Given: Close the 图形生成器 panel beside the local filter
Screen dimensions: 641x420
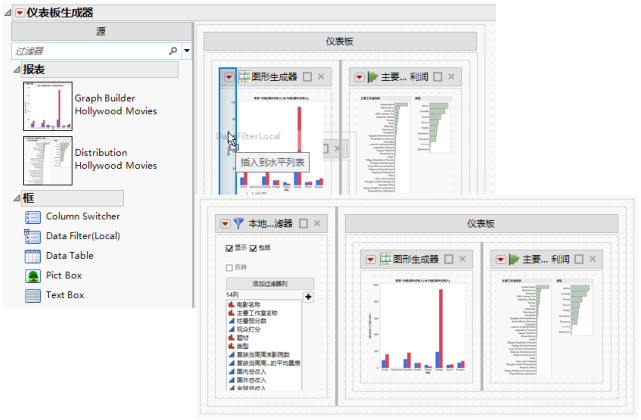Looking at the screenshot, I should [x=462, y=259].
